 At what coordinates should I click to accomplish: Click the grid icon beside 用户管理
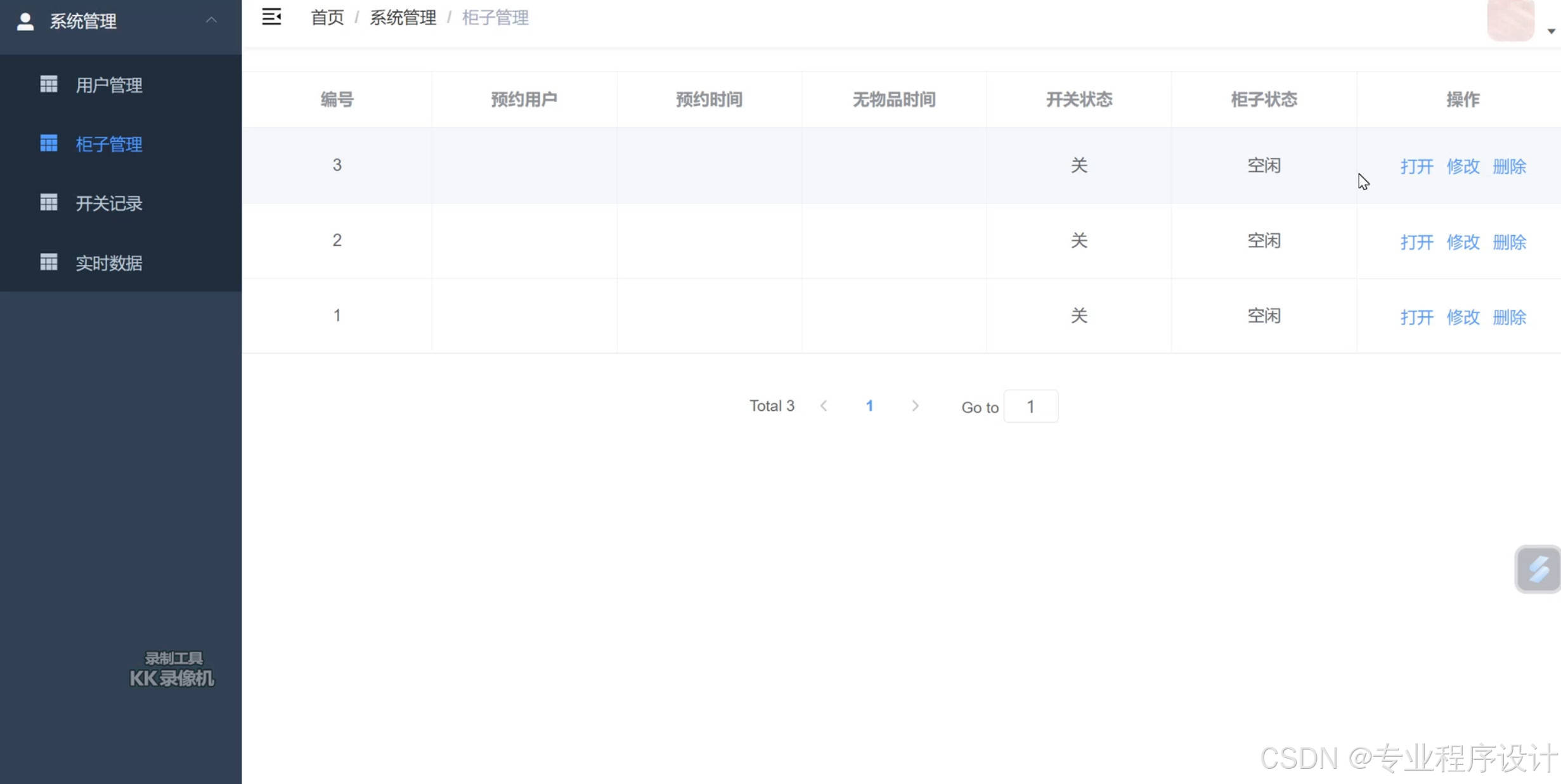coord(49,84)
